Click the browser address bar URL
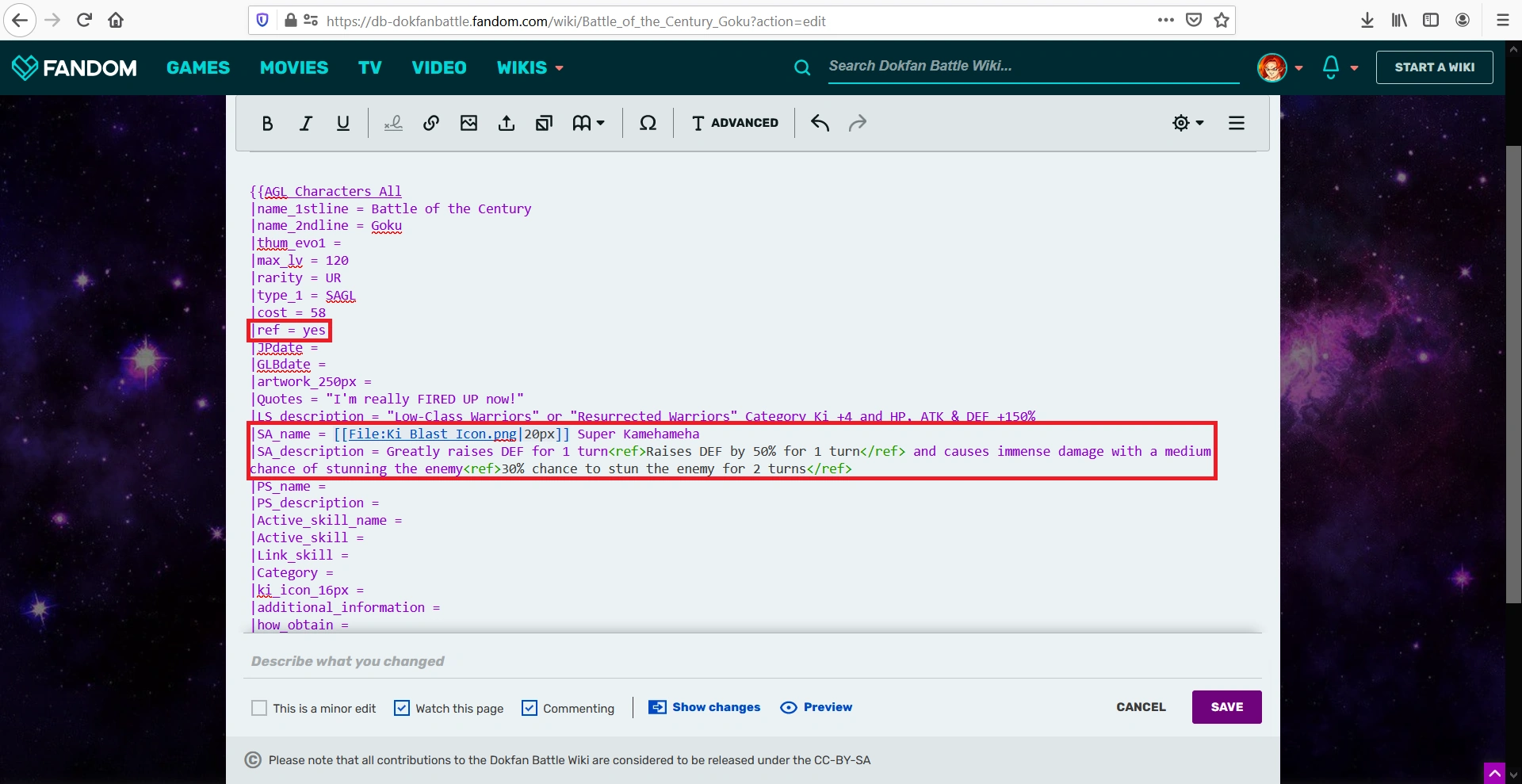 (576, 21)
